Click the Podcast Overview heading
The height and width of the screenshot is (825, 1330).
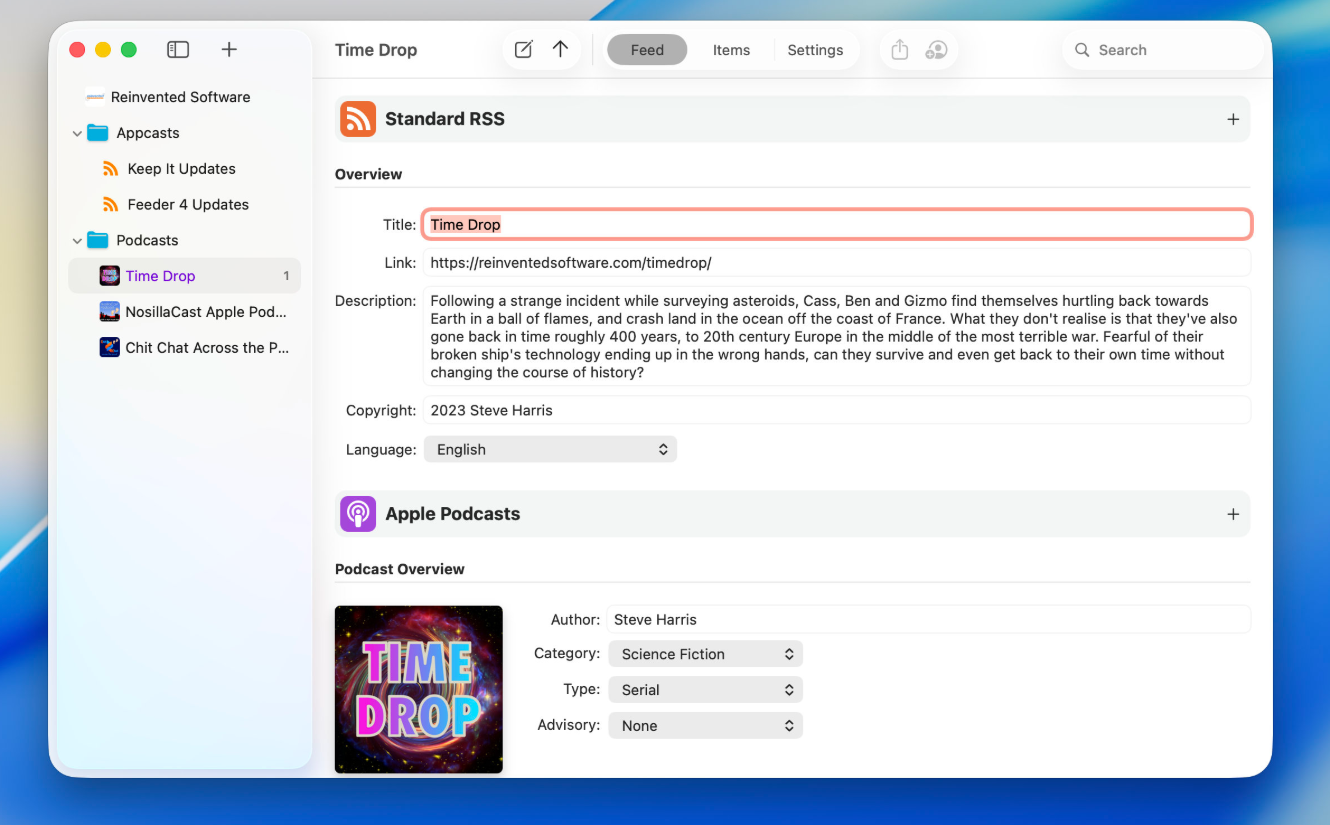point(400,569)
